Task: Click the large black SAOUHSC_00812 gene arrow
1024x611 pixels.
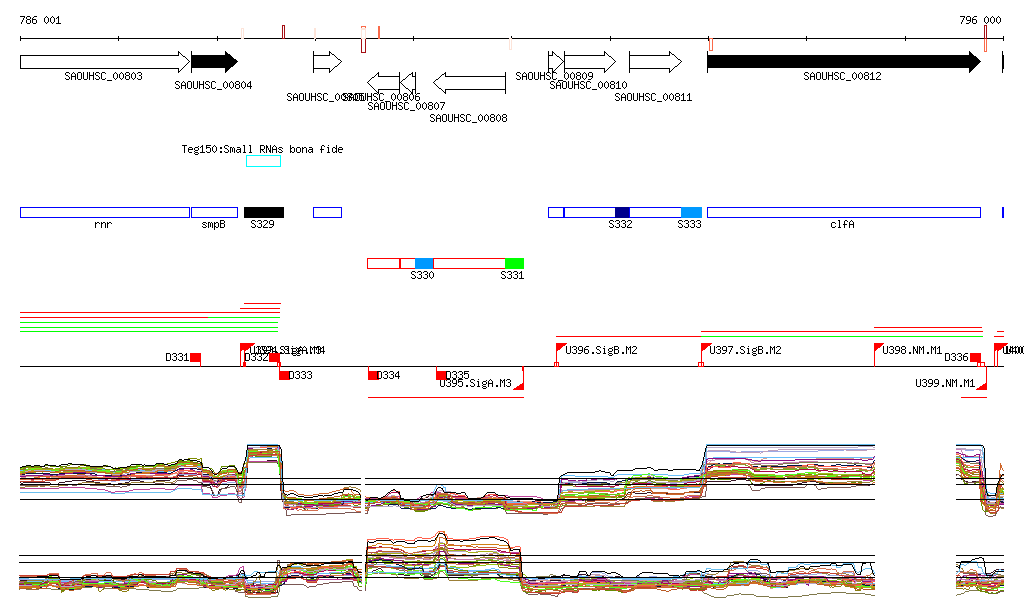Action: click(844, 62)
